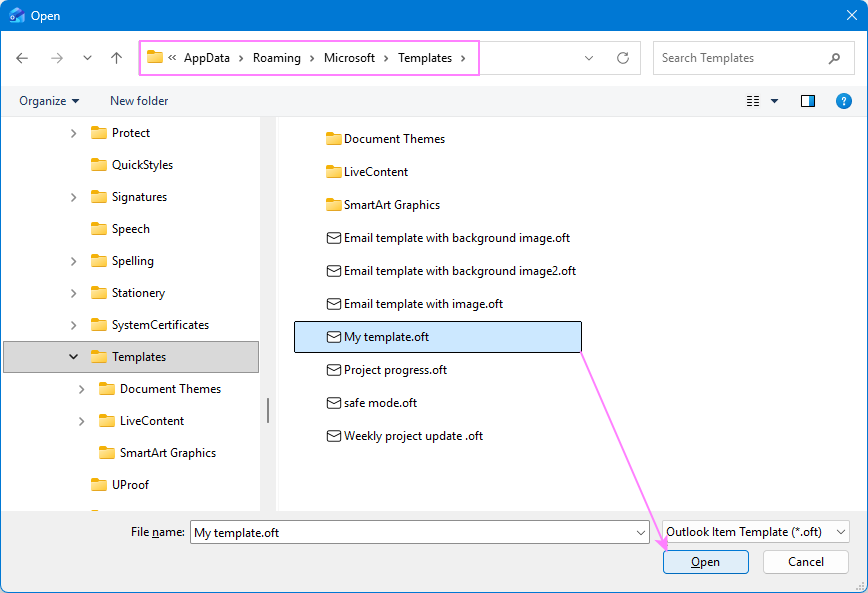Click the search magnifier in Search Templates

point(834,58)
